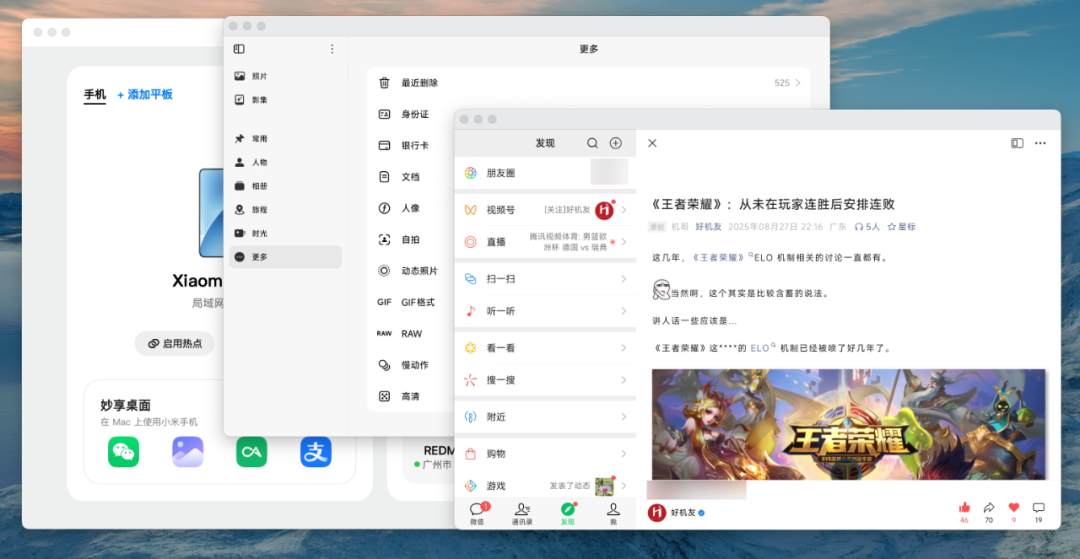
Task: Switch to 发现 bottom tab
Action: click(568, 514)
